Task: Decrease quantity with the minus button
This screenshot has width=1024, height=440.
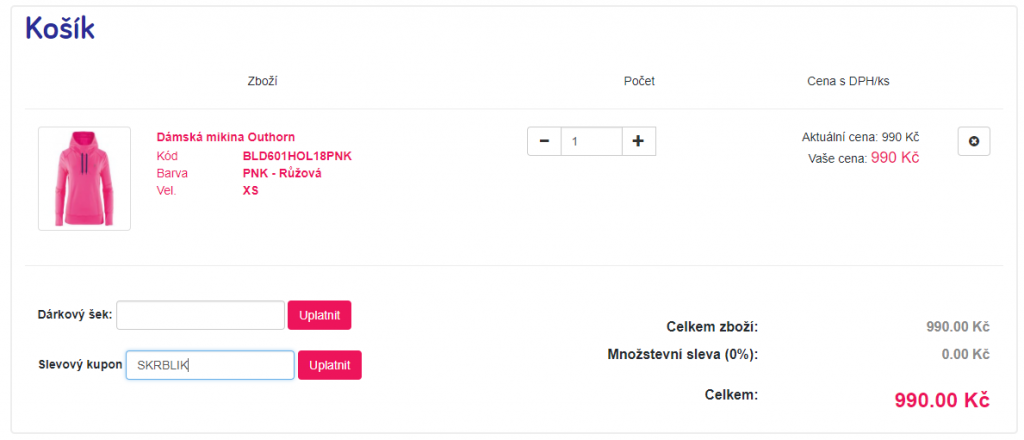Action: pos(544,141)
